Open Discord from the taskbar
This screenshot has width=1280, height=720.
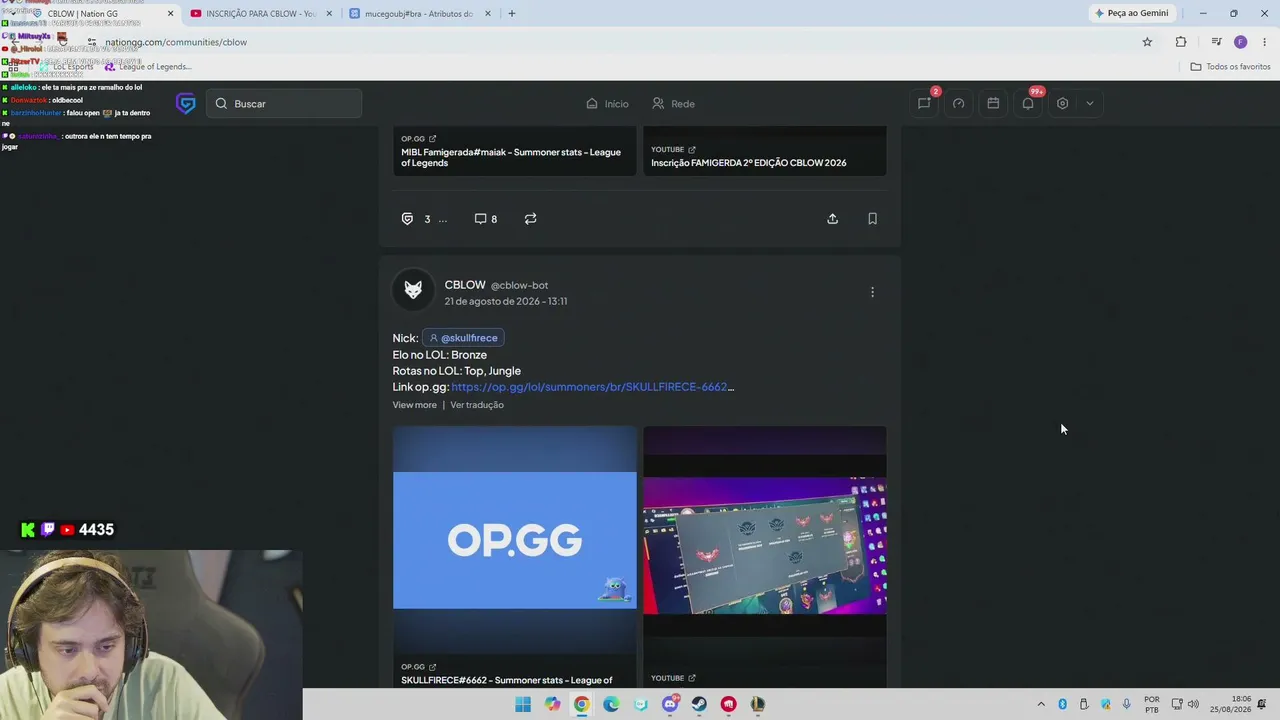pyautogui.click(x=670, y=704)
